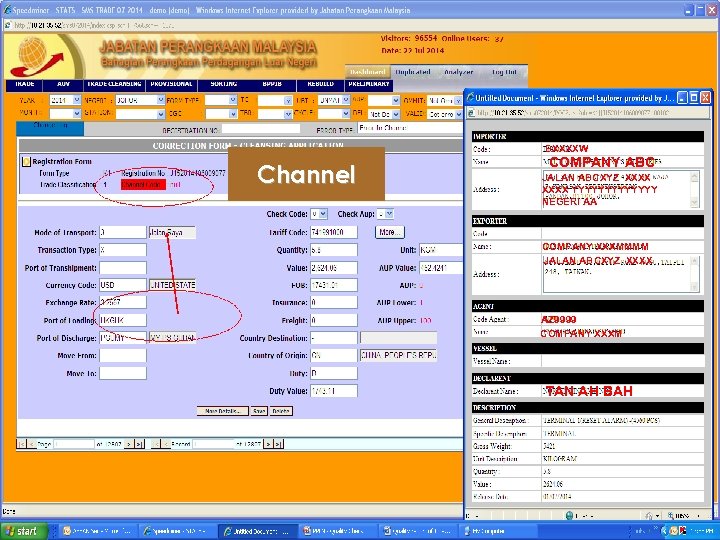Image resolution: width=720 pixels, height=540 pixels.
Task: Click the Mode of Transport code field
Action: click(x=123, y=232)
